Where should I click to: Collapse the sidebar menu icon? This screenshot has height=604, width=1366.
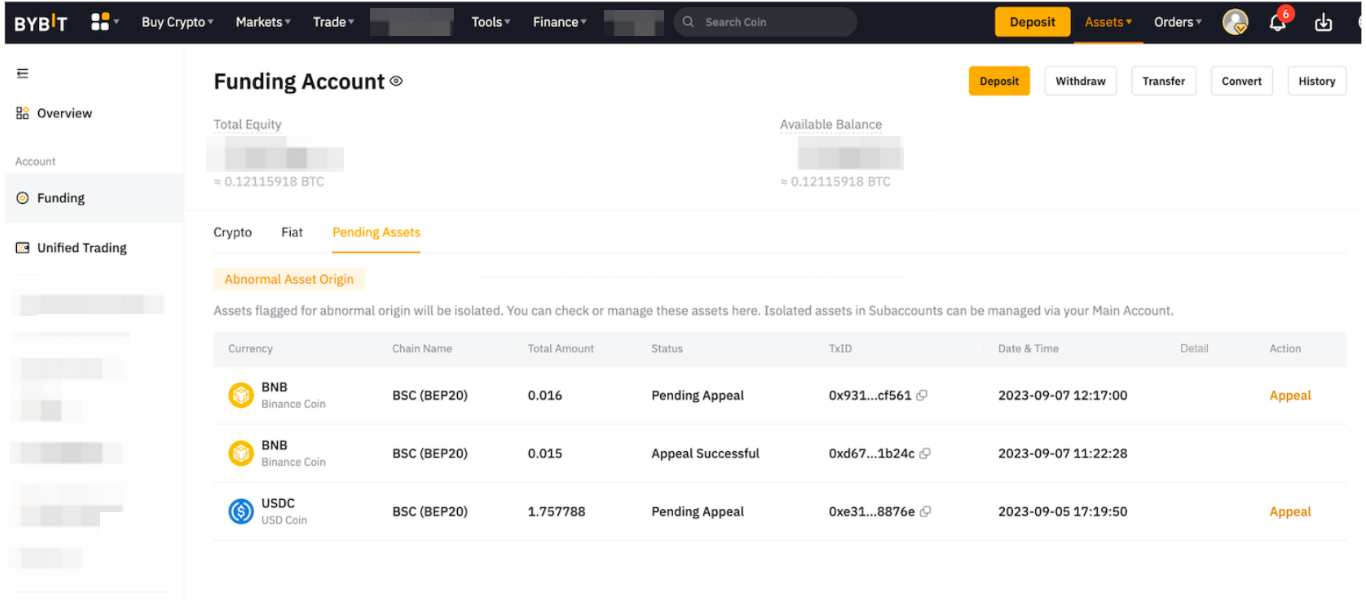coord(23,74)
